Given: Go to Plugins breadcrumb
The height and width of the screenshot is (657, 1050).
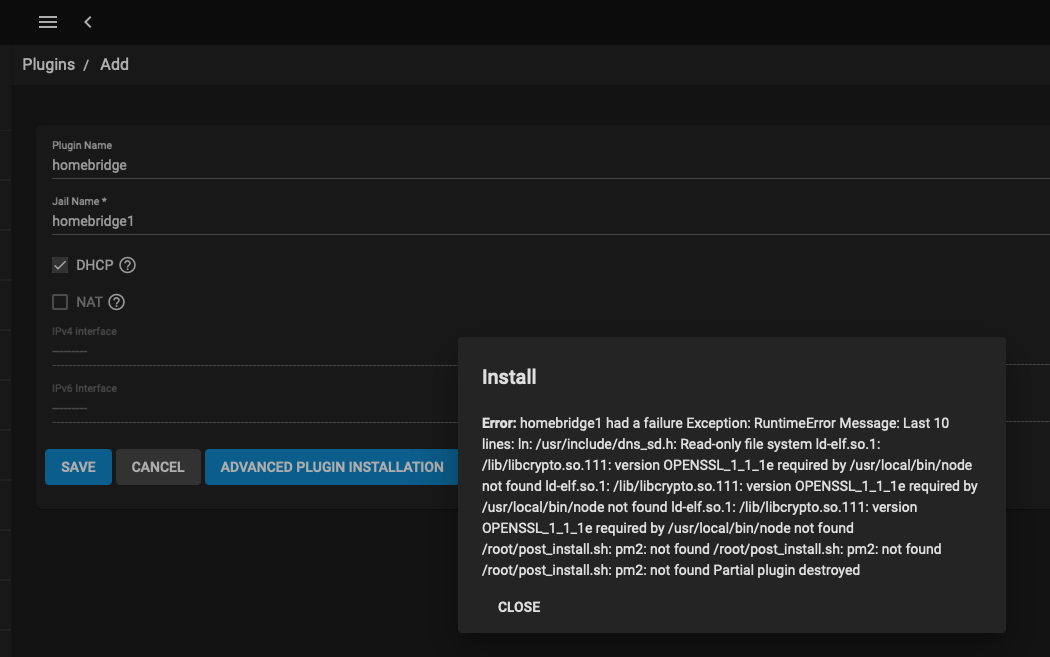Looking at the screenshot, I should (x=49, y=64).
